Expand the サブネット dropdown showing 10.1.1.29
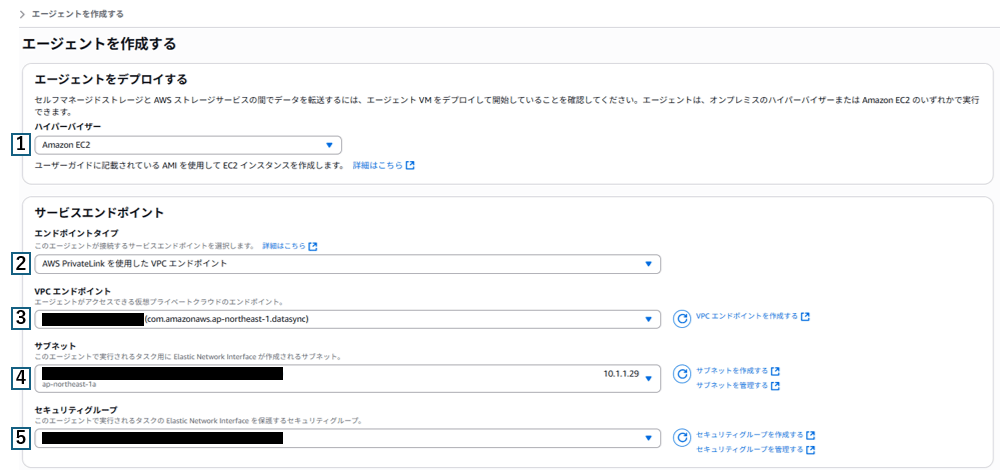This screenshot has height=473, width=1000. tap(347, 377)
